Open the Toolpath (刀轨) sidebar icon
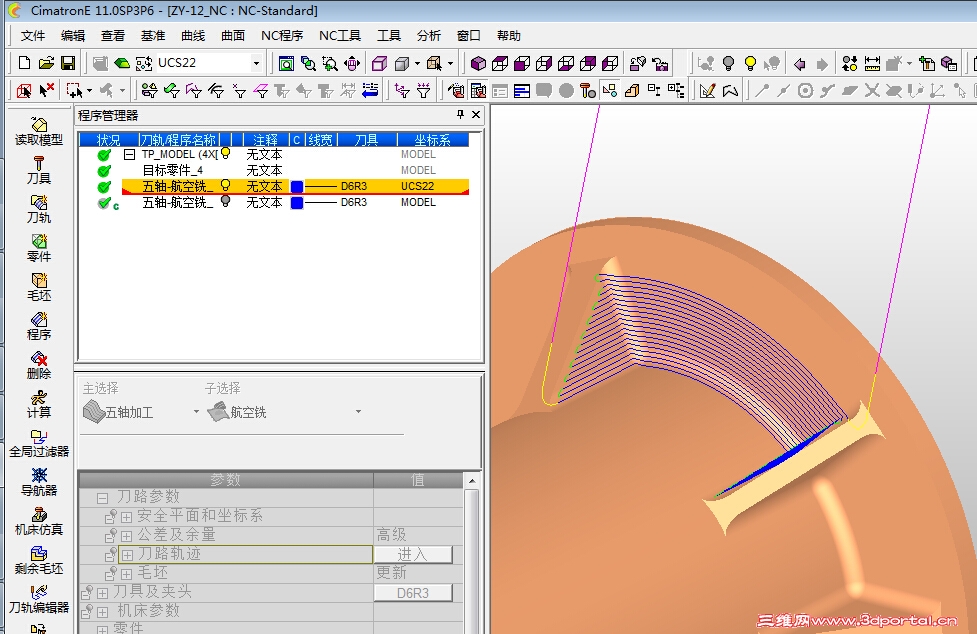 39,209
